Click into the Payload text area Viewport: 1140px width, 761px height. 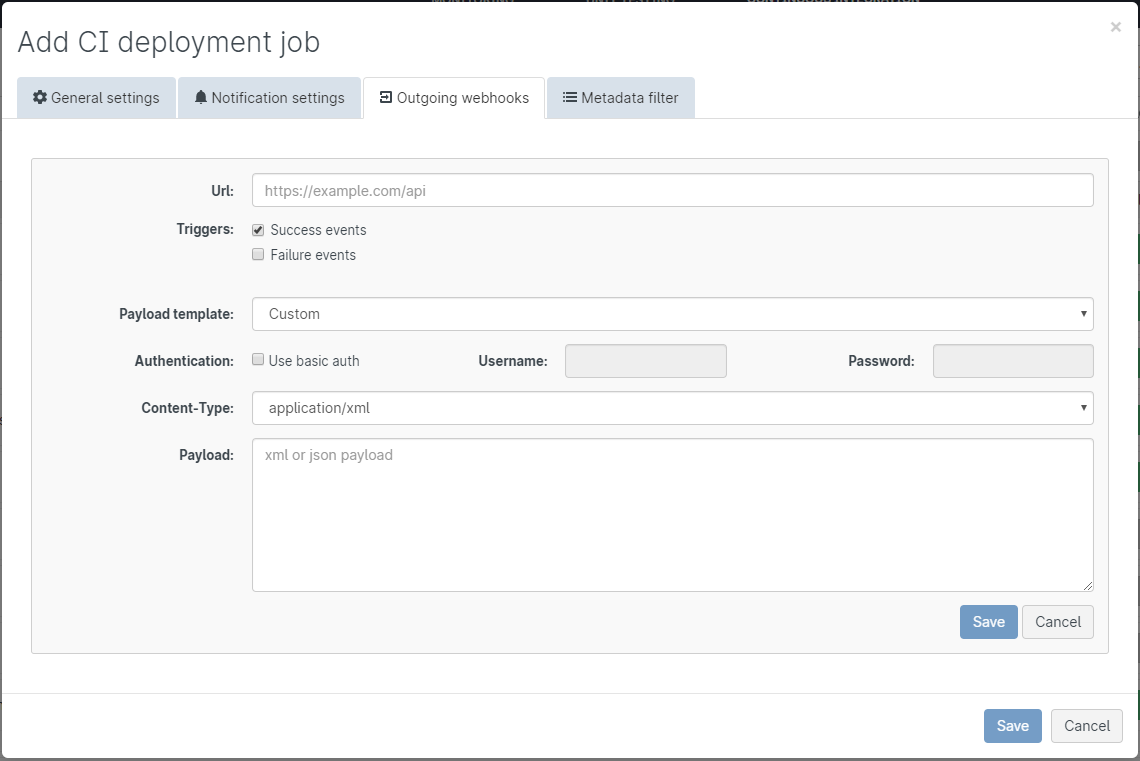click(x=672, y=514)
